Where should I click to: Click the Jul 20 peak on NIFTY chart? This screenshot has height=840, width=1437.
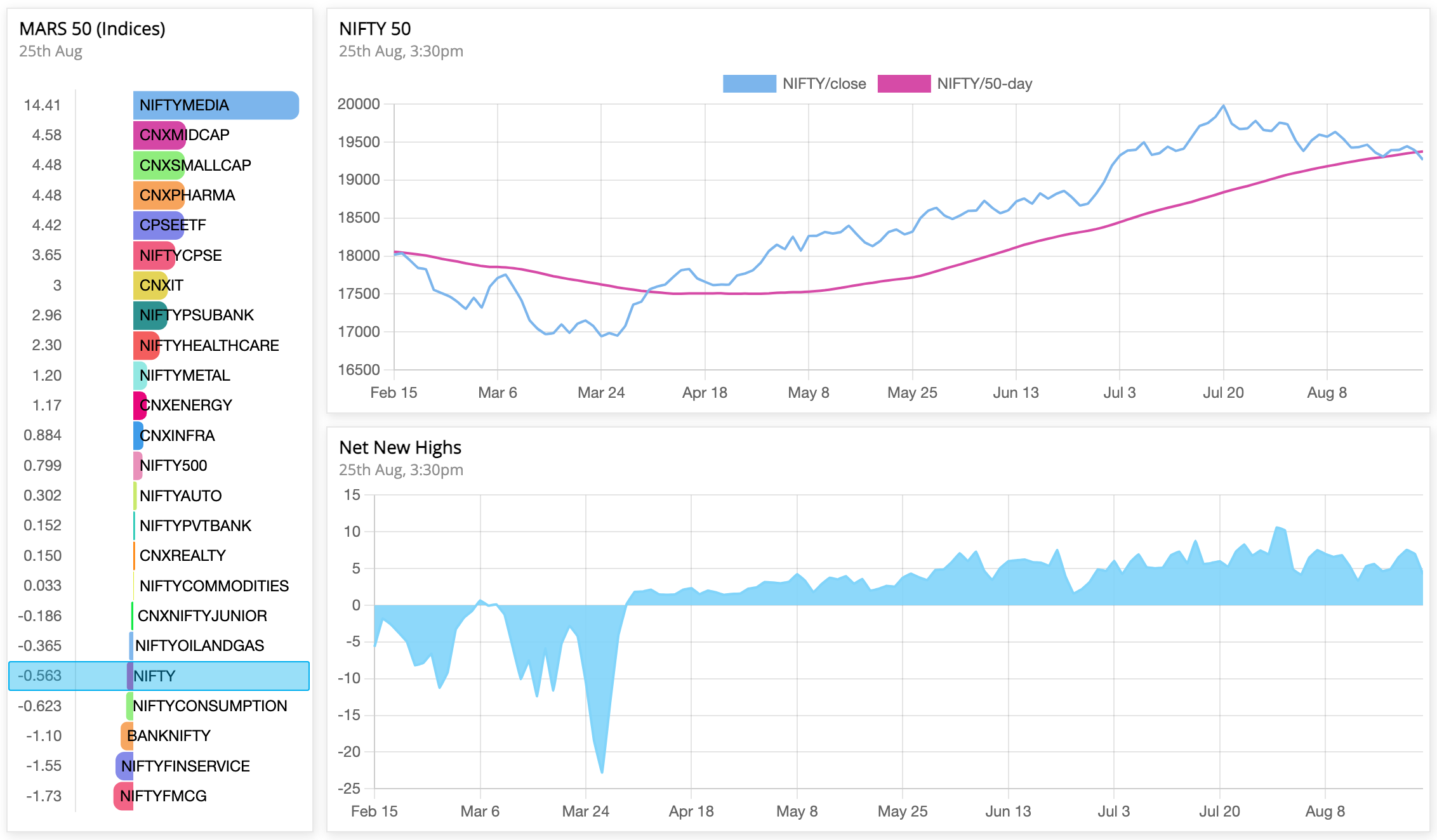(x=1223, y=105)
